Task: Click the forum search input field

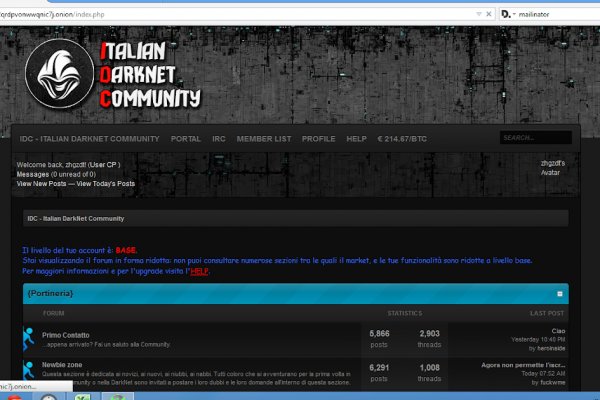Action: point(534,138)
